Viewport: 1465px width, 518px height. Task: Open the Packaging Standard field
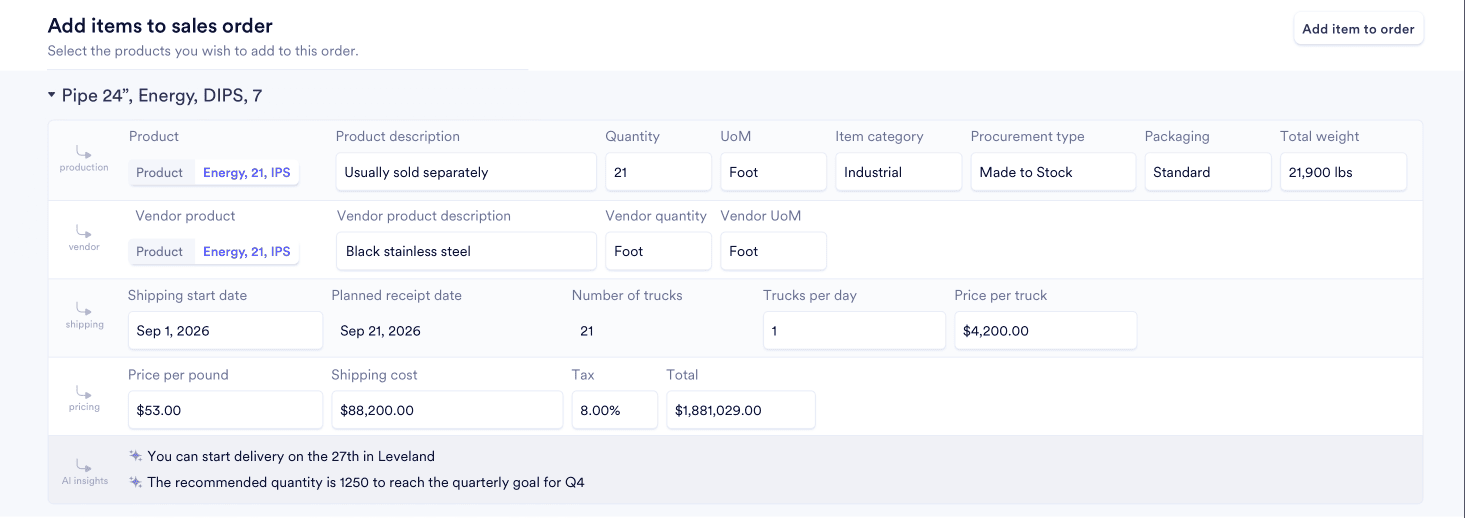(1207, 172)
